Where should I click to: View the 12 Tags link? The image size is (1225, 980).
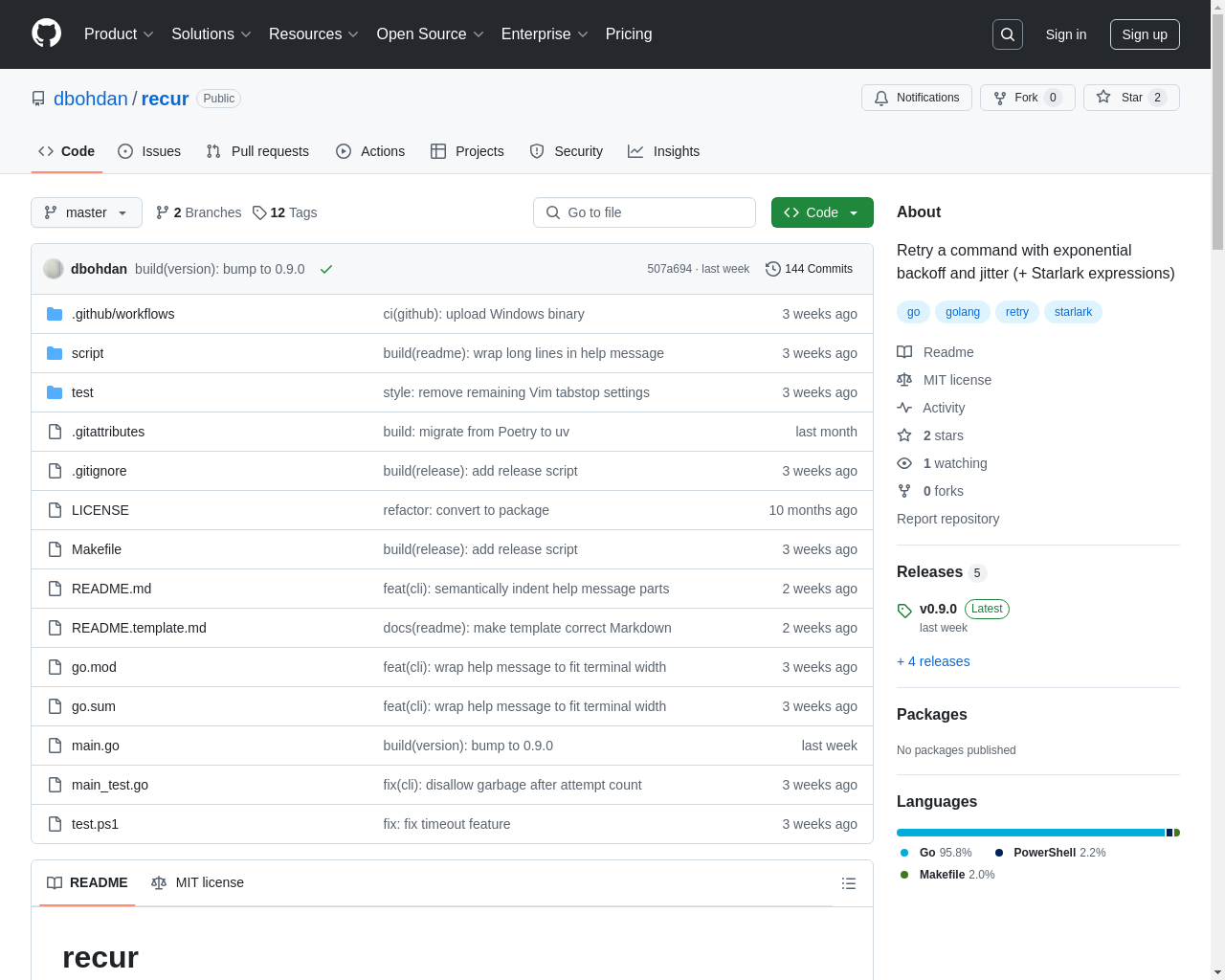[284, 212]
